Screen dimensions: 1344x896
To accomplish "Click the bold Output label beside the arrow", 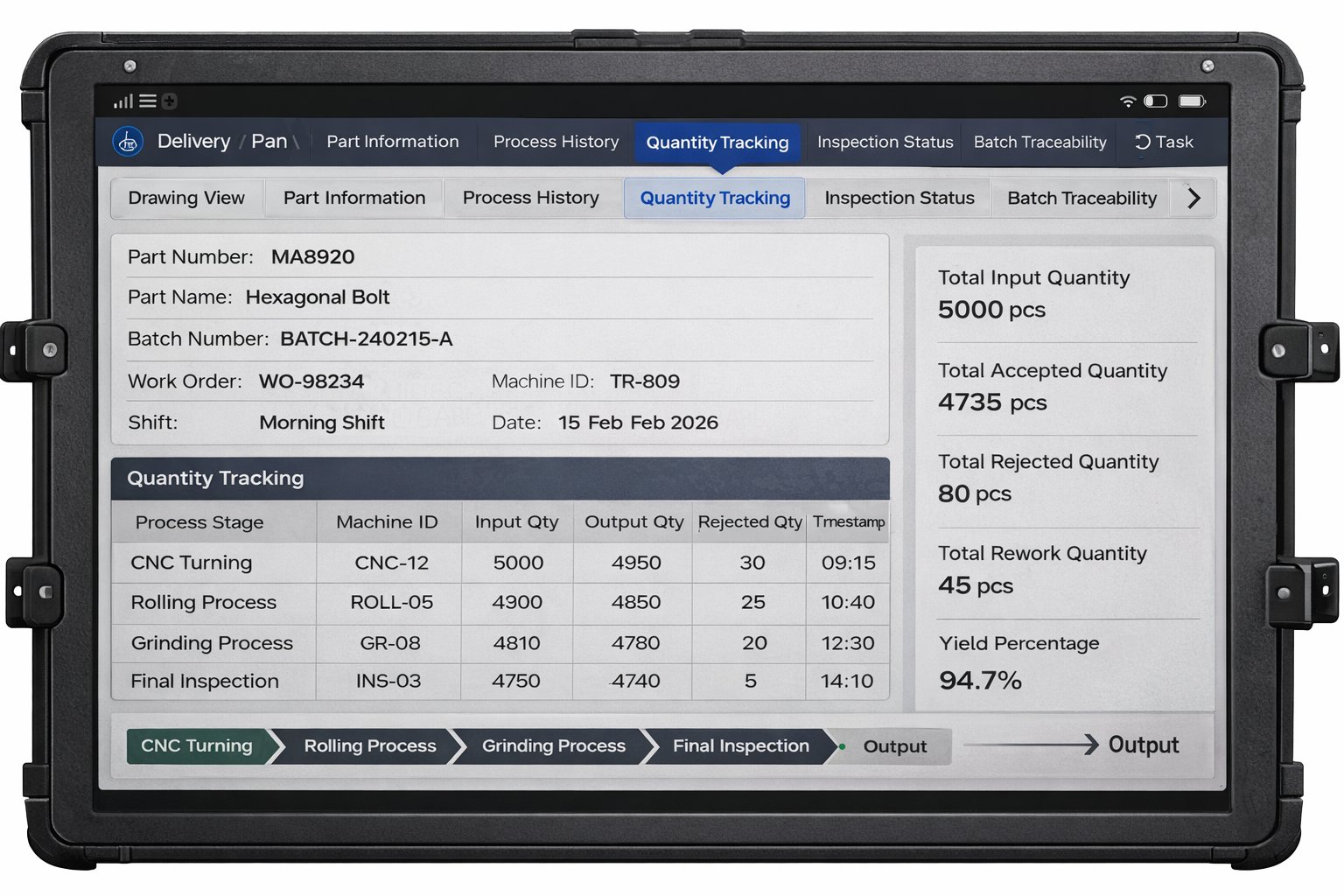I will 1144,745.
